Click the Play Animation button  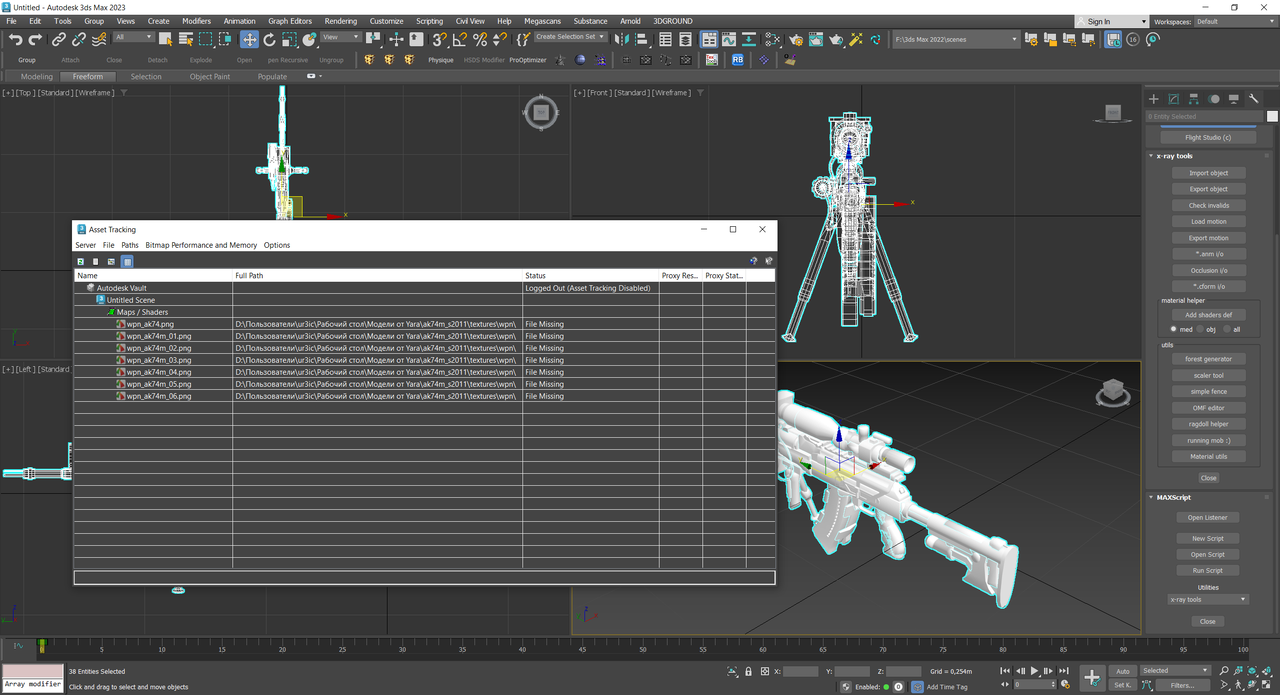1035,671
